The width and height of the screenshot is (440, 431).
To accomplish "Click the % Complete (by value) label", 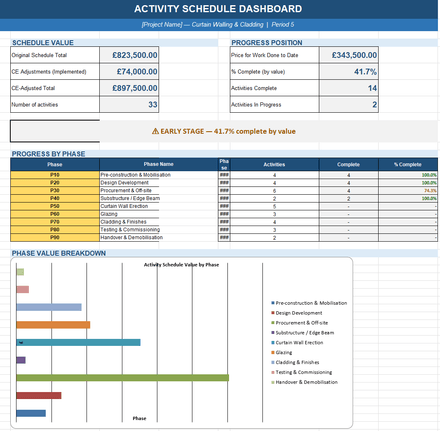I will [x=274, y=71].
